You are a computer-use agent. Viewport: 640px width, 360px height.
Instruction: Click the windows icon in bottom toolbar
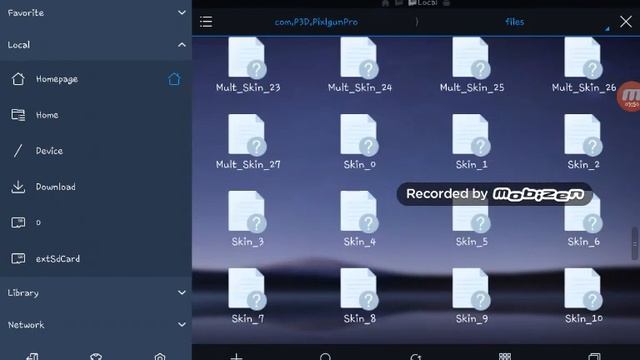click(x=594, y=356)
